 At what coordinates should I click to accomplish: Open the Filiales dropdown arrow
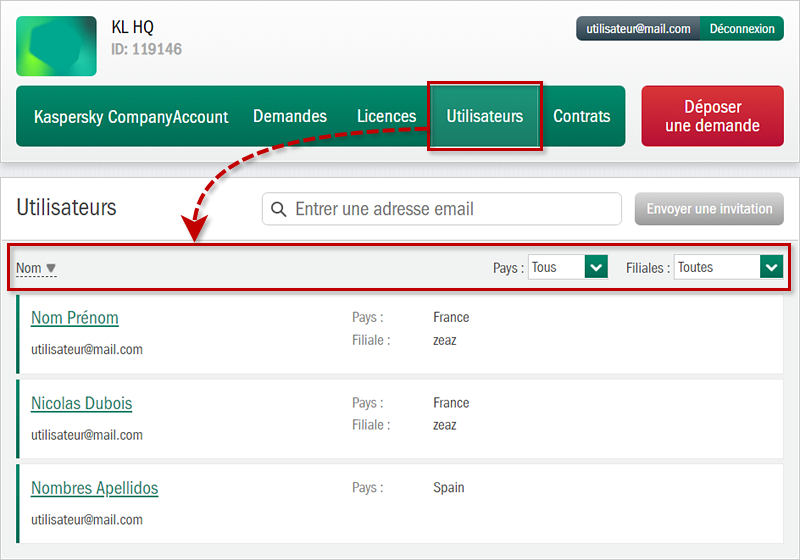click(x=771, y=267)
